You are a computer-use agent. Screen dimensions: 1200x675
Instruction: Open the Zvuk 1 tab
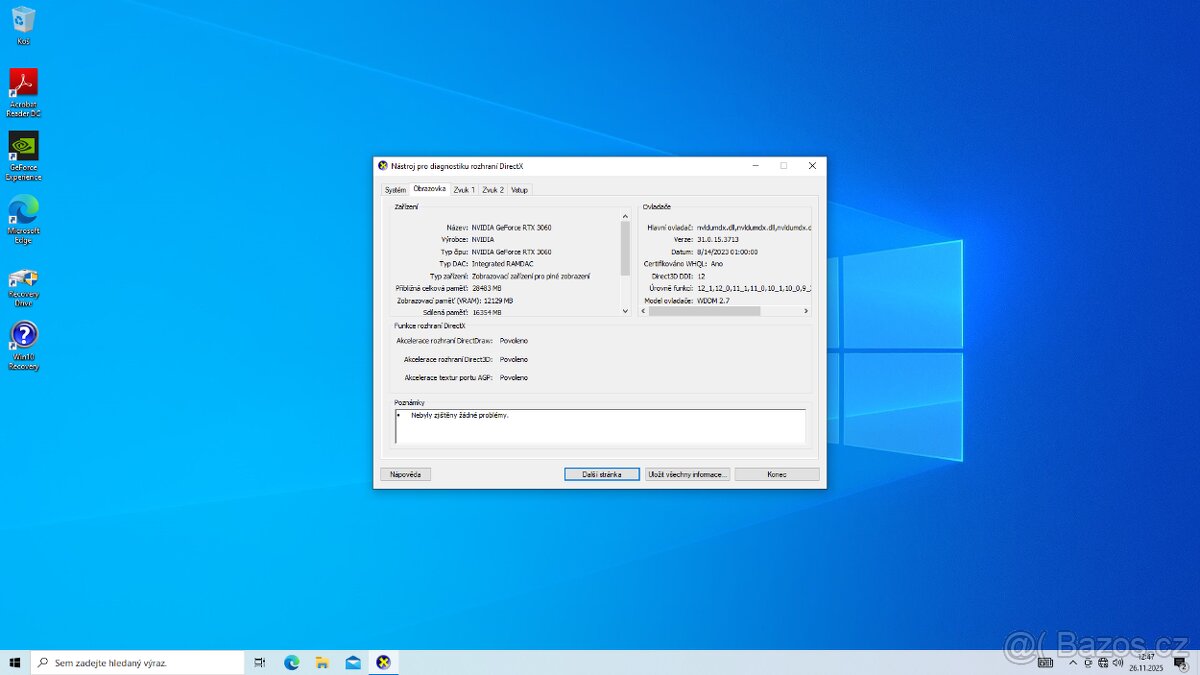point(463,189)
